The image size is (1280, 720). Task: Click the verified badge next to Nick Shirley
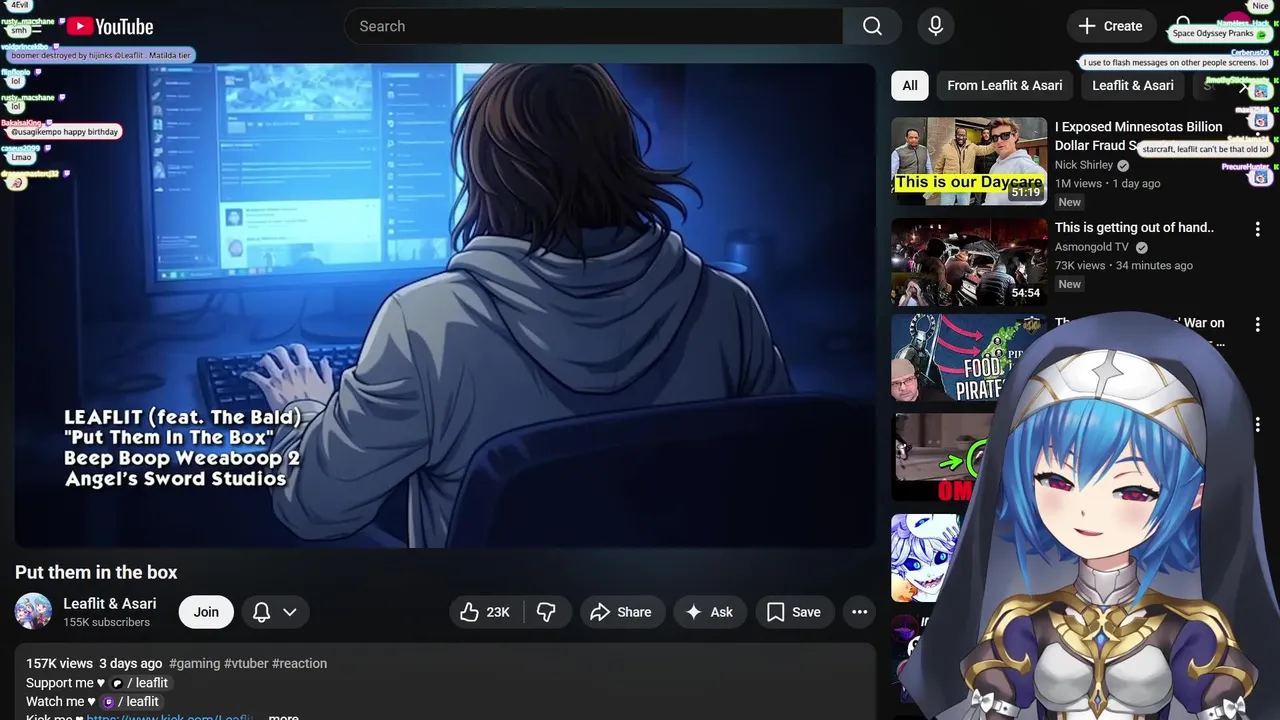(1123, 165)
